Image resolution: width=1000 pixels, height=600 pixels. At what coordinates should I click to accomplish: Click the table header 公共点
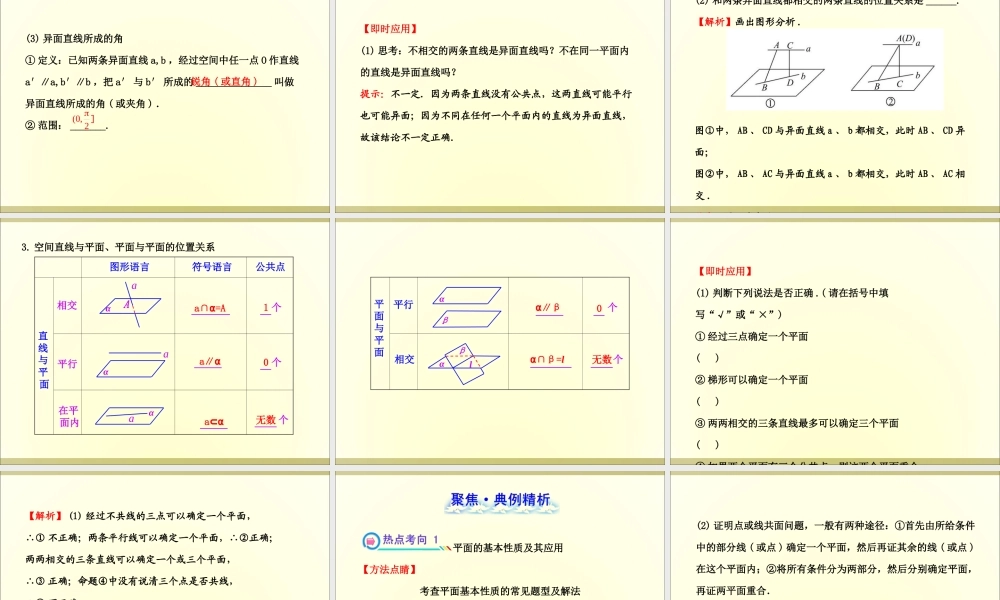(x=270, y=267)
